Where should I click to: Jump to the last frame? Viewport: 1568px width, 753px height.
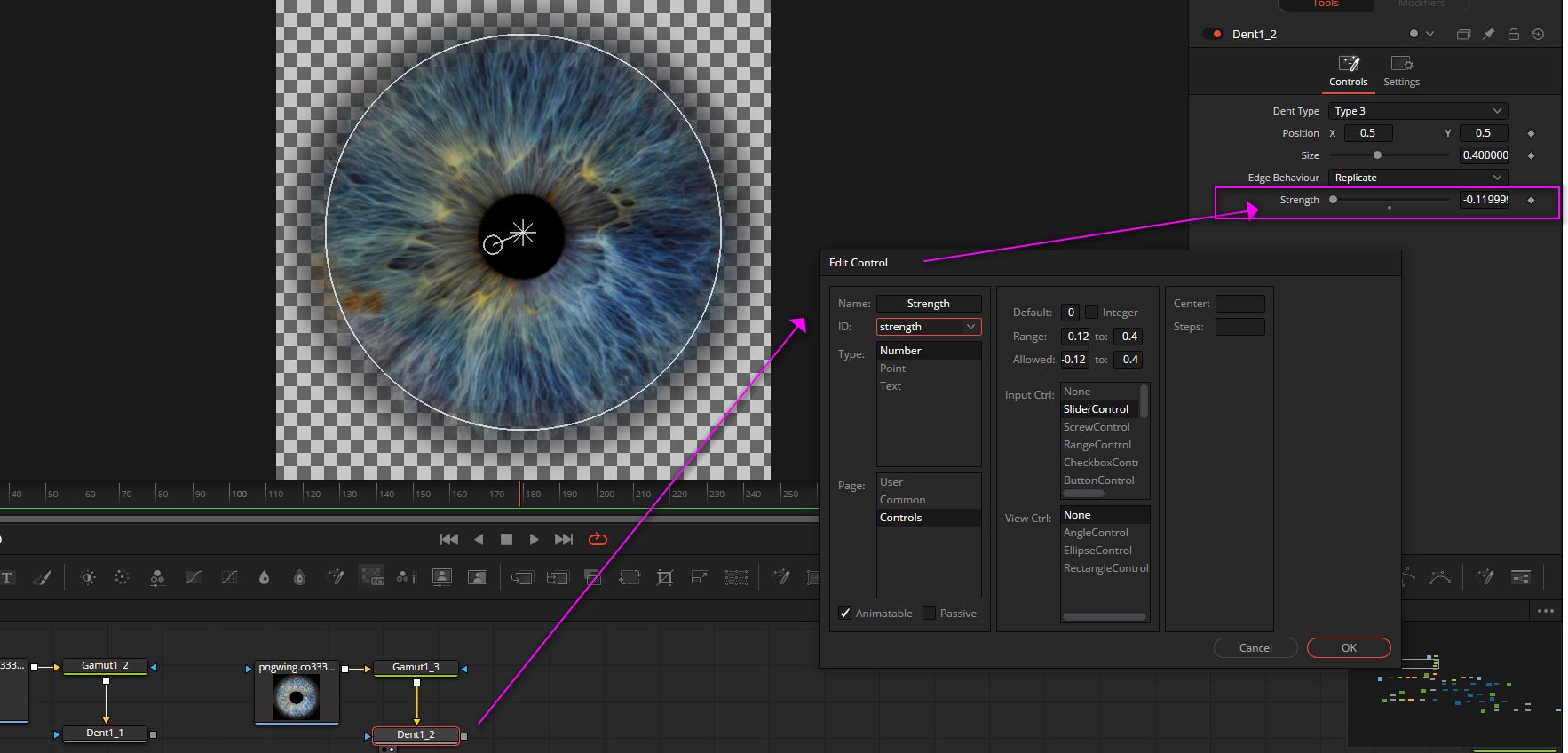point(564,539)
